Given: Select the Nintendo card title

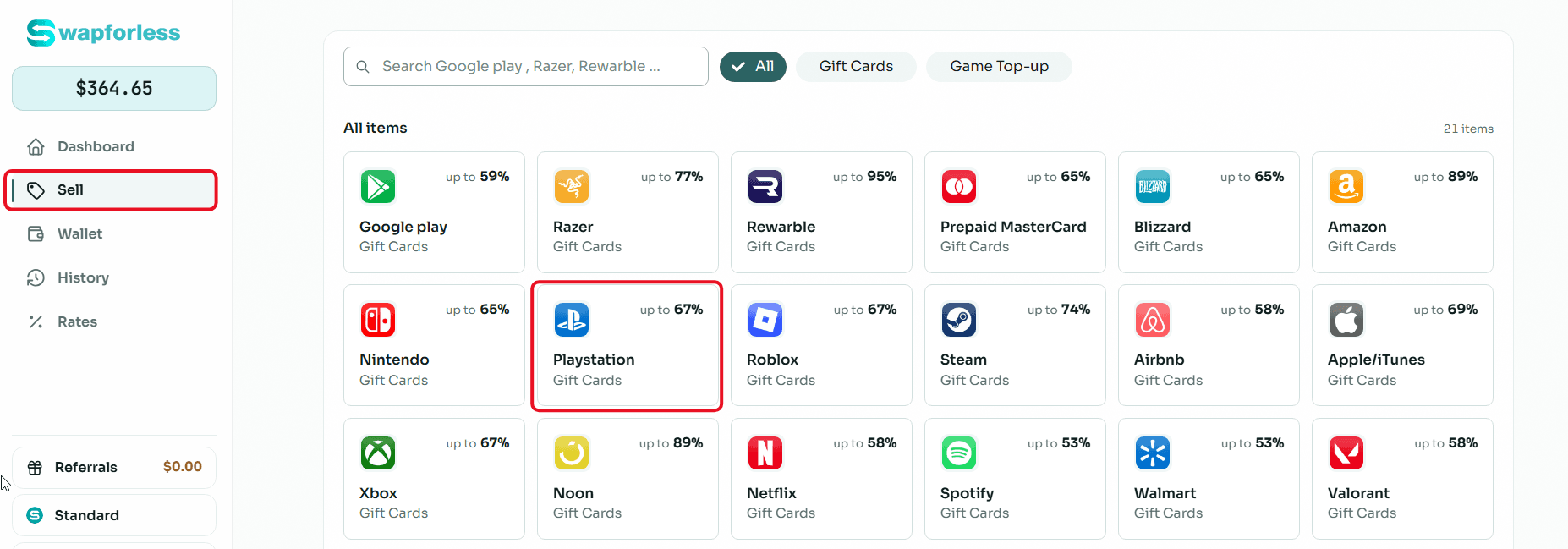Looking at the screenshot, I should [x=394, y=360].
